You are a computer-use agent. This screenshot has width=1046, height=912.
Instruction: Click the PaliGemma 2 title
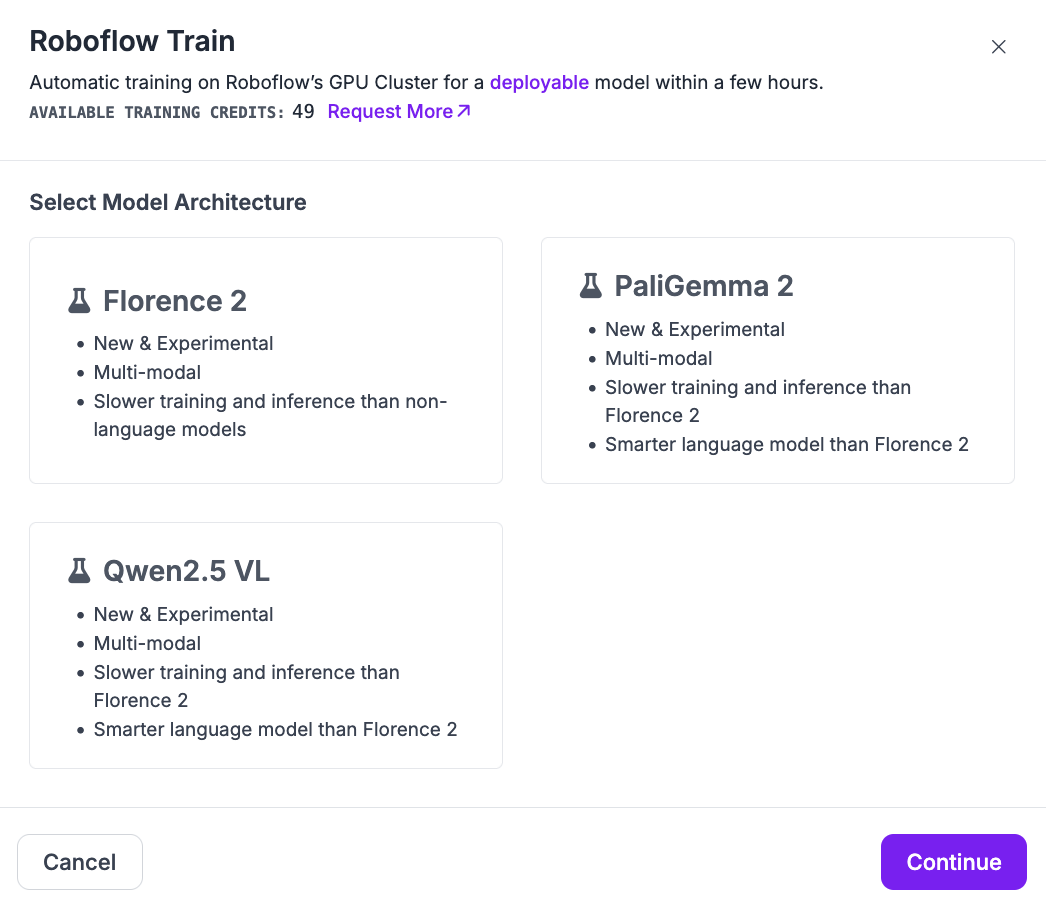click(704, 286)
